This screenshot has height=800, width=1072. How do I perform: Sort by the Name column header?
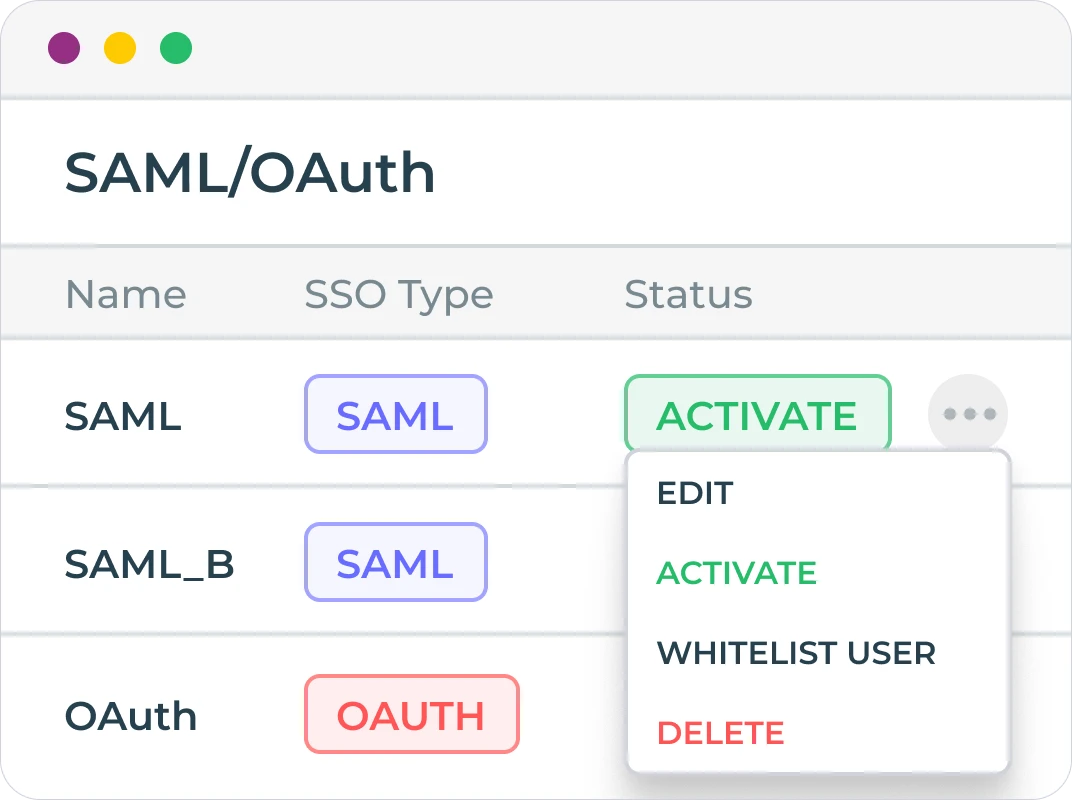pos(125,295)
